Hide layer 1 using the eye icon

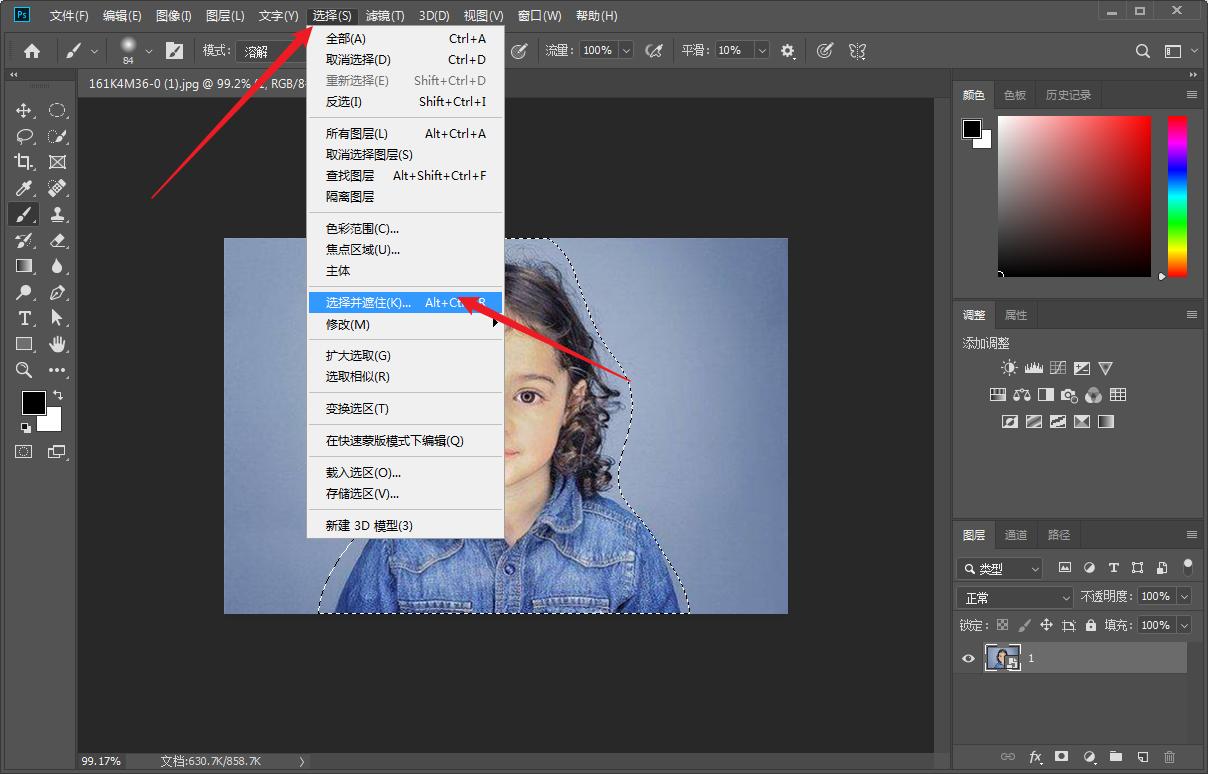pos(968,658)
